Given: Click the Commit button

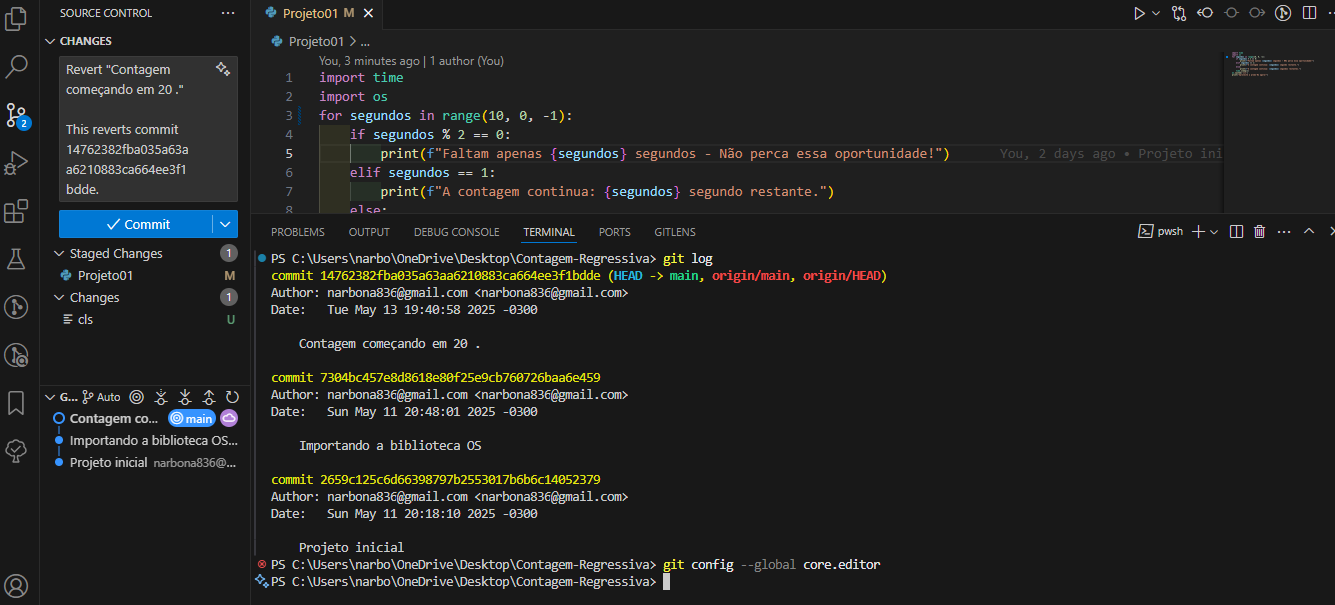Looking at the screenshot, I should [136, 224].
